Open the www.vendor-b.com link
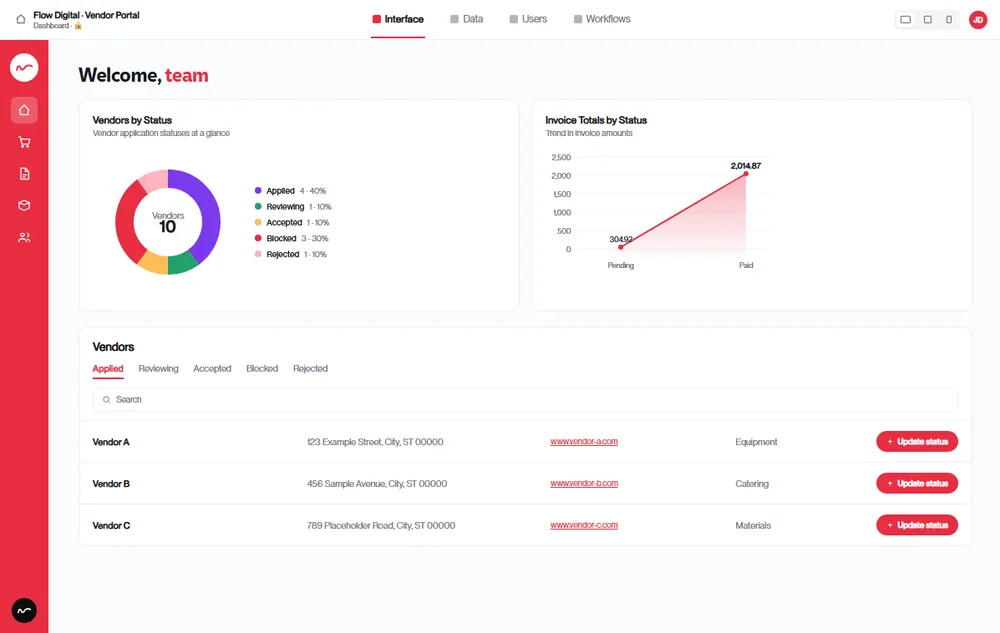Screen dimensions: 1000x633 pyautogui.click(x=584, y=483)
